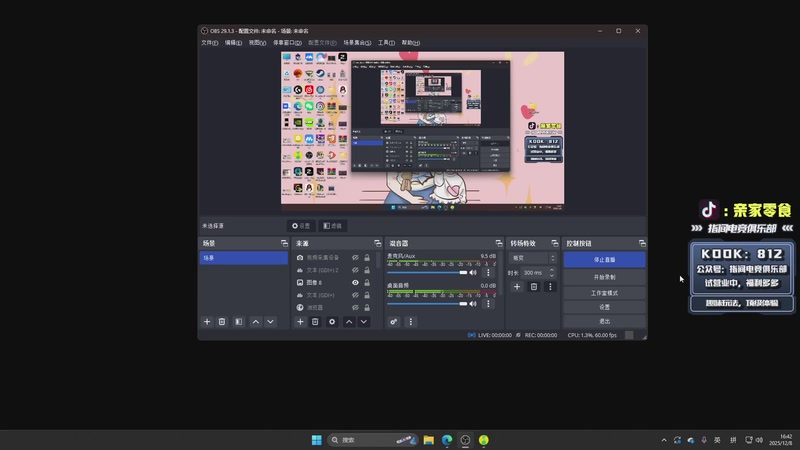Click the taskbar search box
The width and height of the screenshot is (800, 450).
click(372, 440)
